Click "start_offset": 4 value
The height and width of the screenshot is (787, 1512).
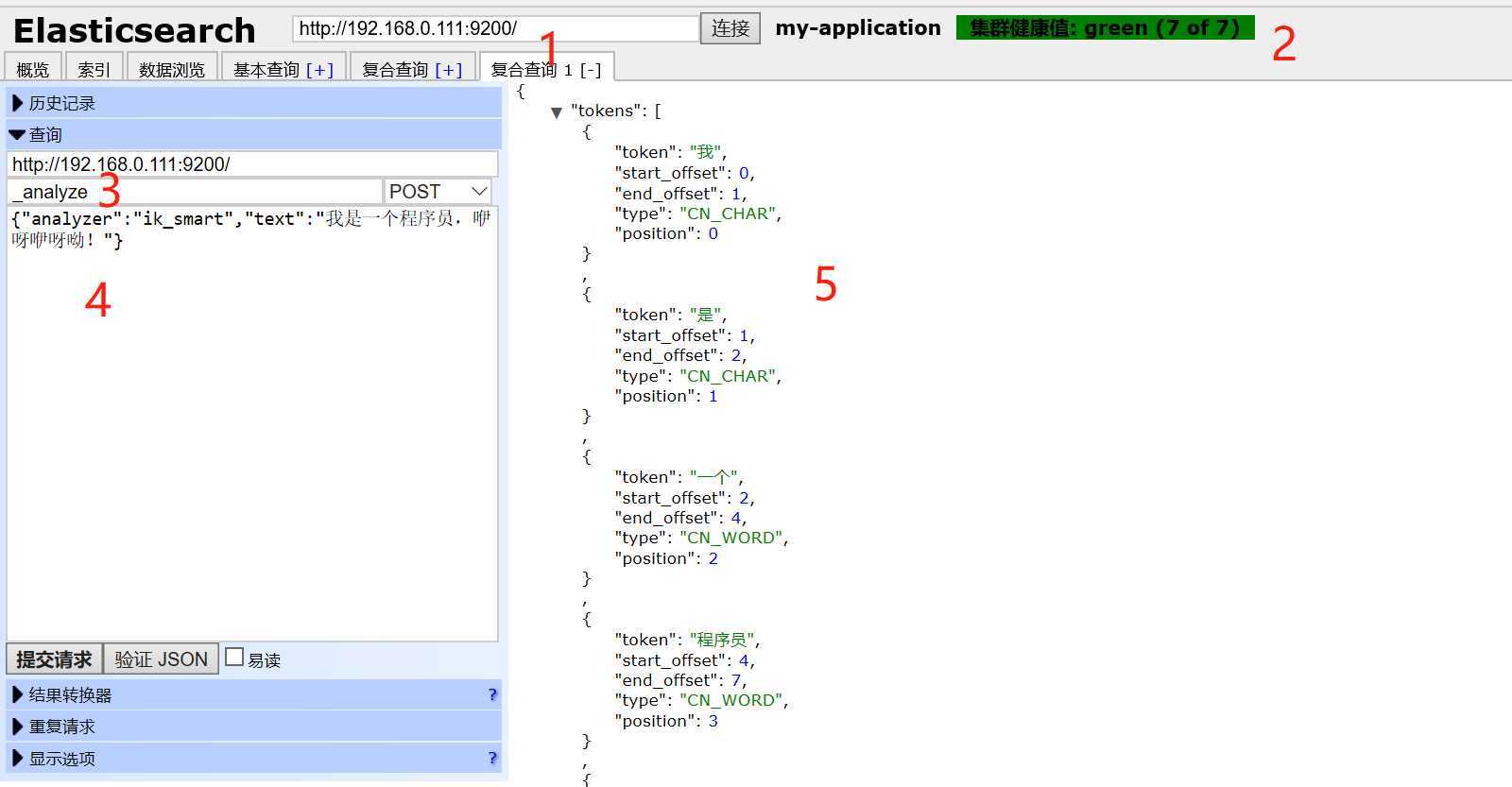pos(744,660)
